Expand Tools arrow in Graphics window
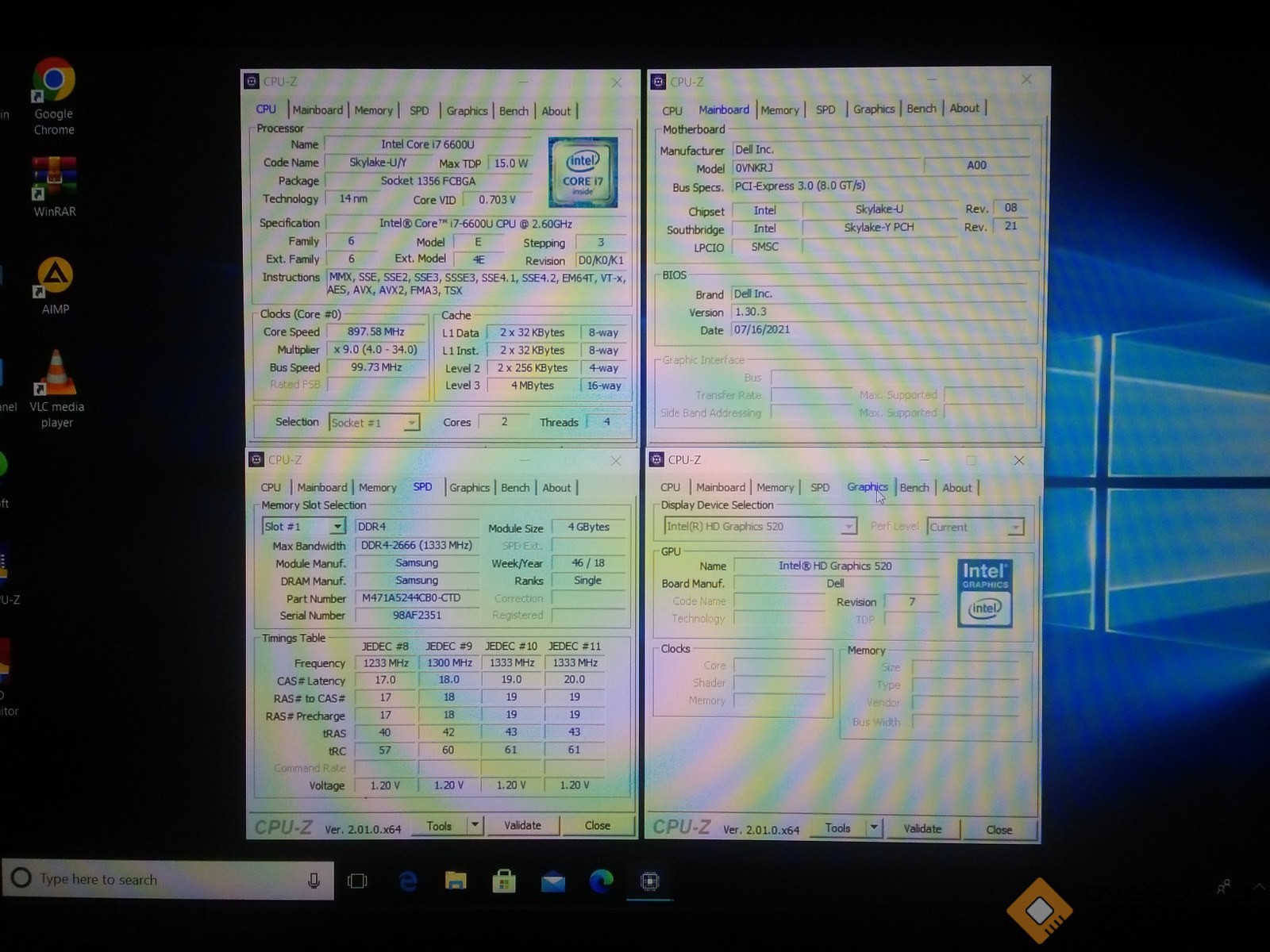The height and width of the screenshot is (952, 1270). [x=874, y=827]
